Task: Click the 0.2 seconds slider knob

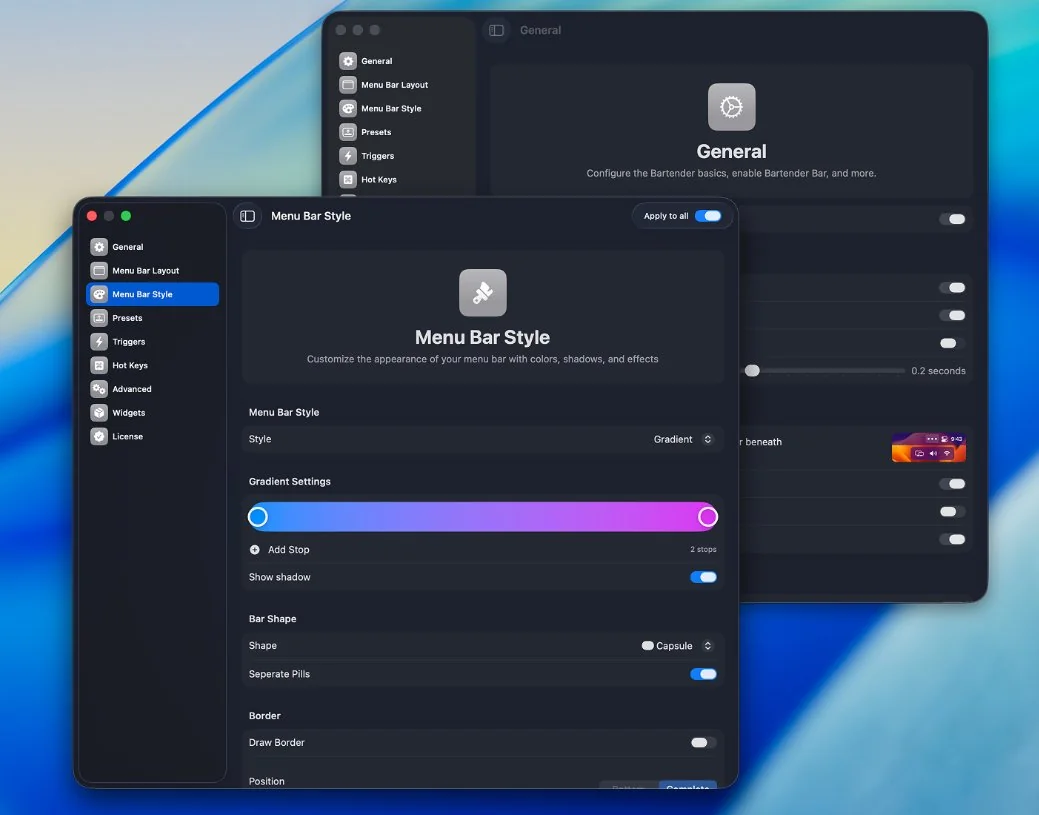Action: point(752,371)
